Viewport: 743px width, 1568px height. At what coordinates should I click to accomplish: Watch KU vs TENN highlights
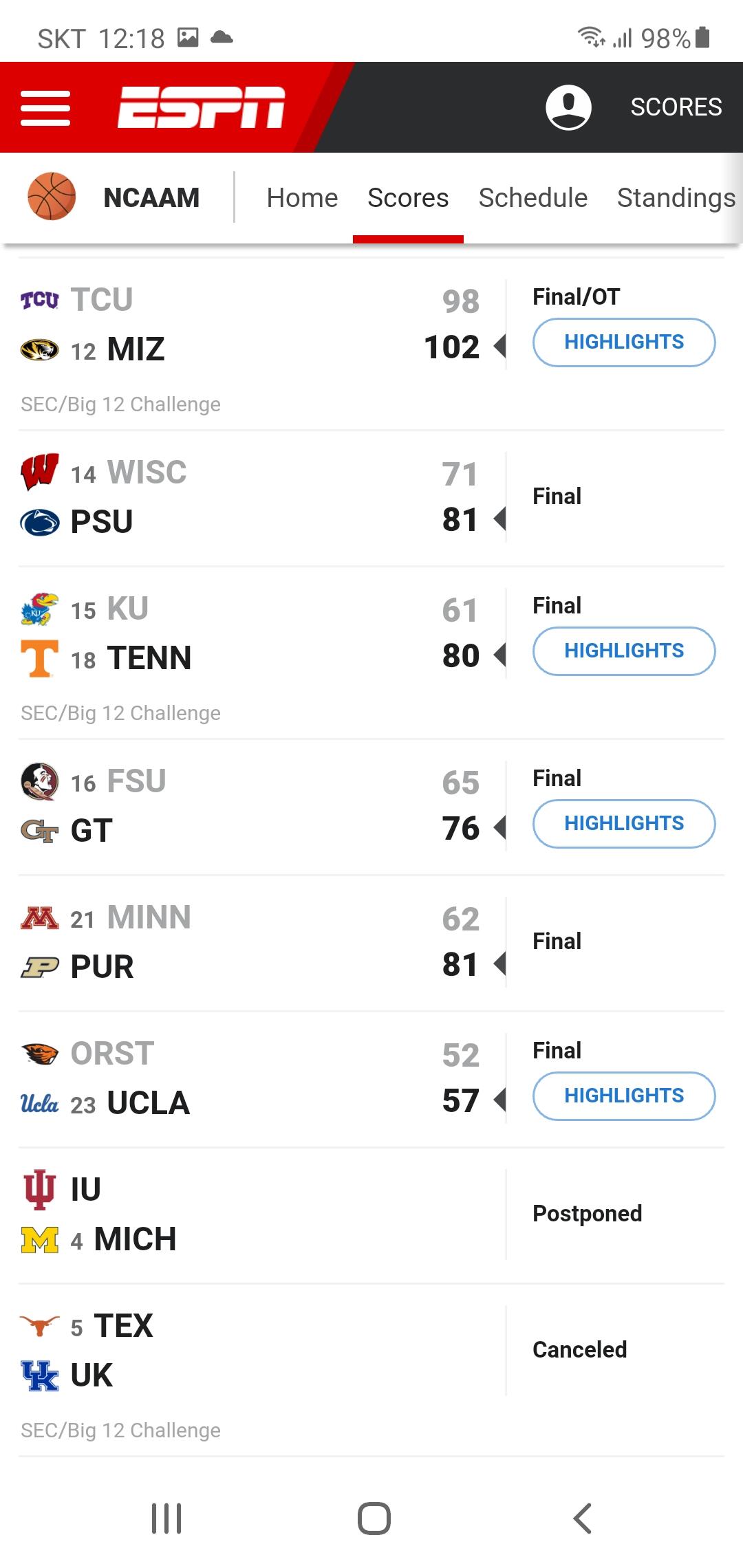pyautogui.click(x=624, y=651)
